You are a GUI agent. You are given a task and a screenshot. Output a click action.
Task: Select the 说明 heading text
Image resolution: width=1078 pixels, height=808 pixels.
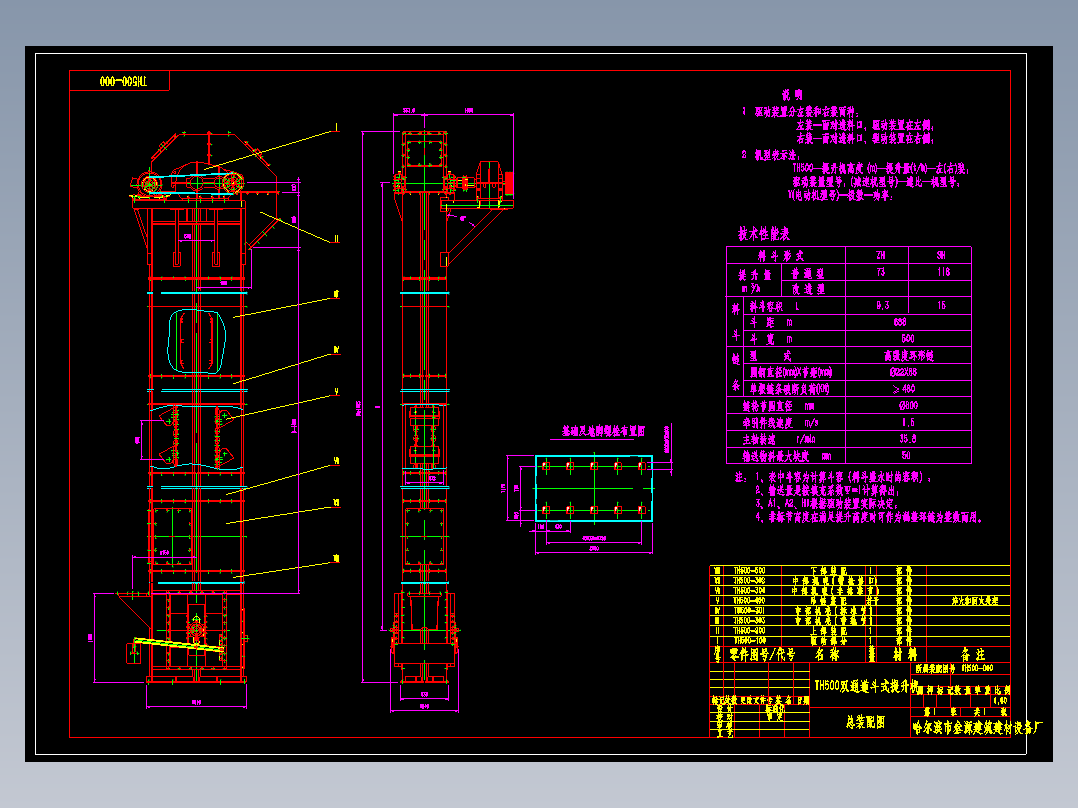click(x=791, y=95)
